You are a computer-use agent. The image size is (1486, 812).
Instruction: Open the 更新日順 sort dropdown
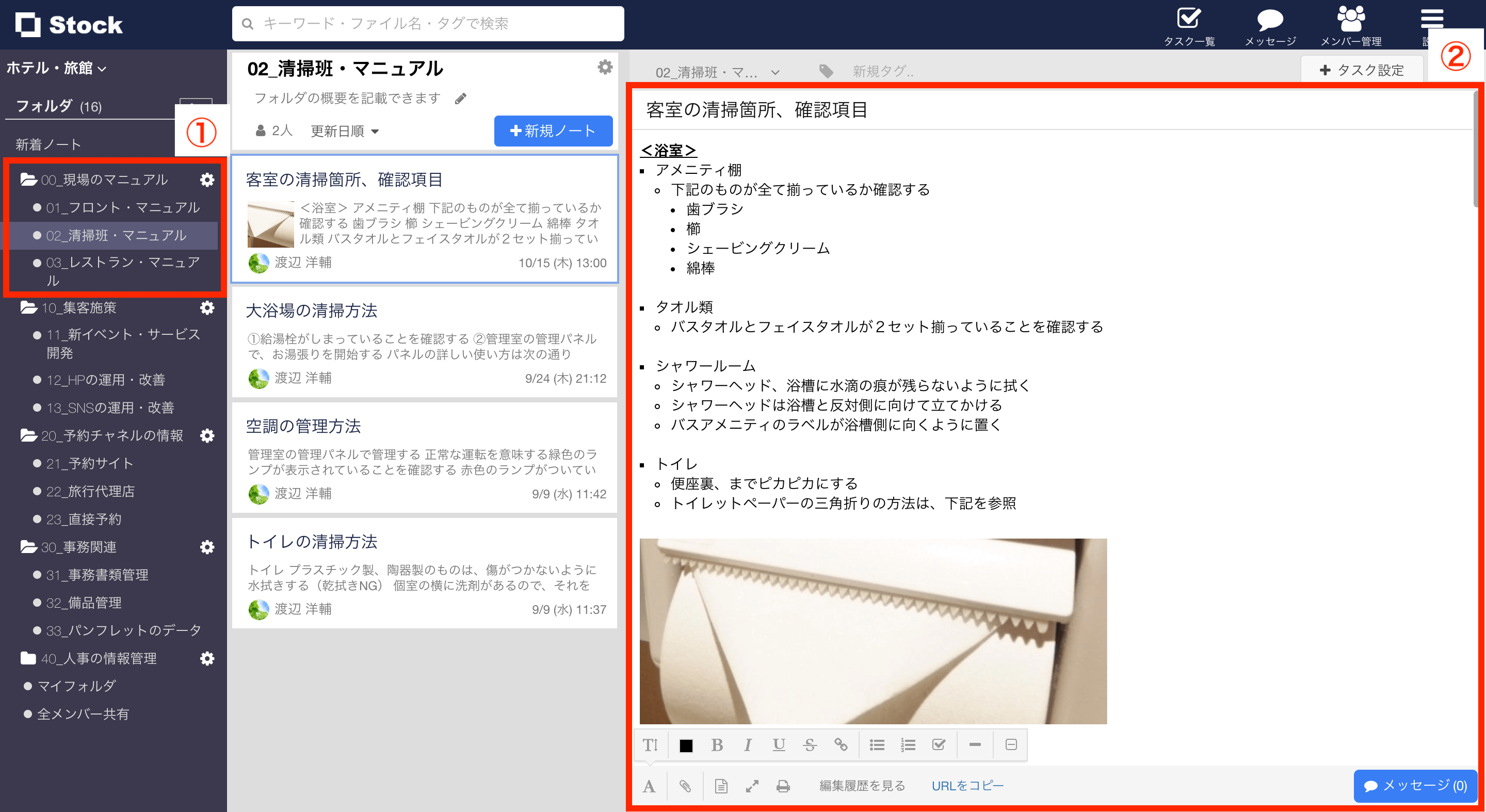click(x=344, y=132)
